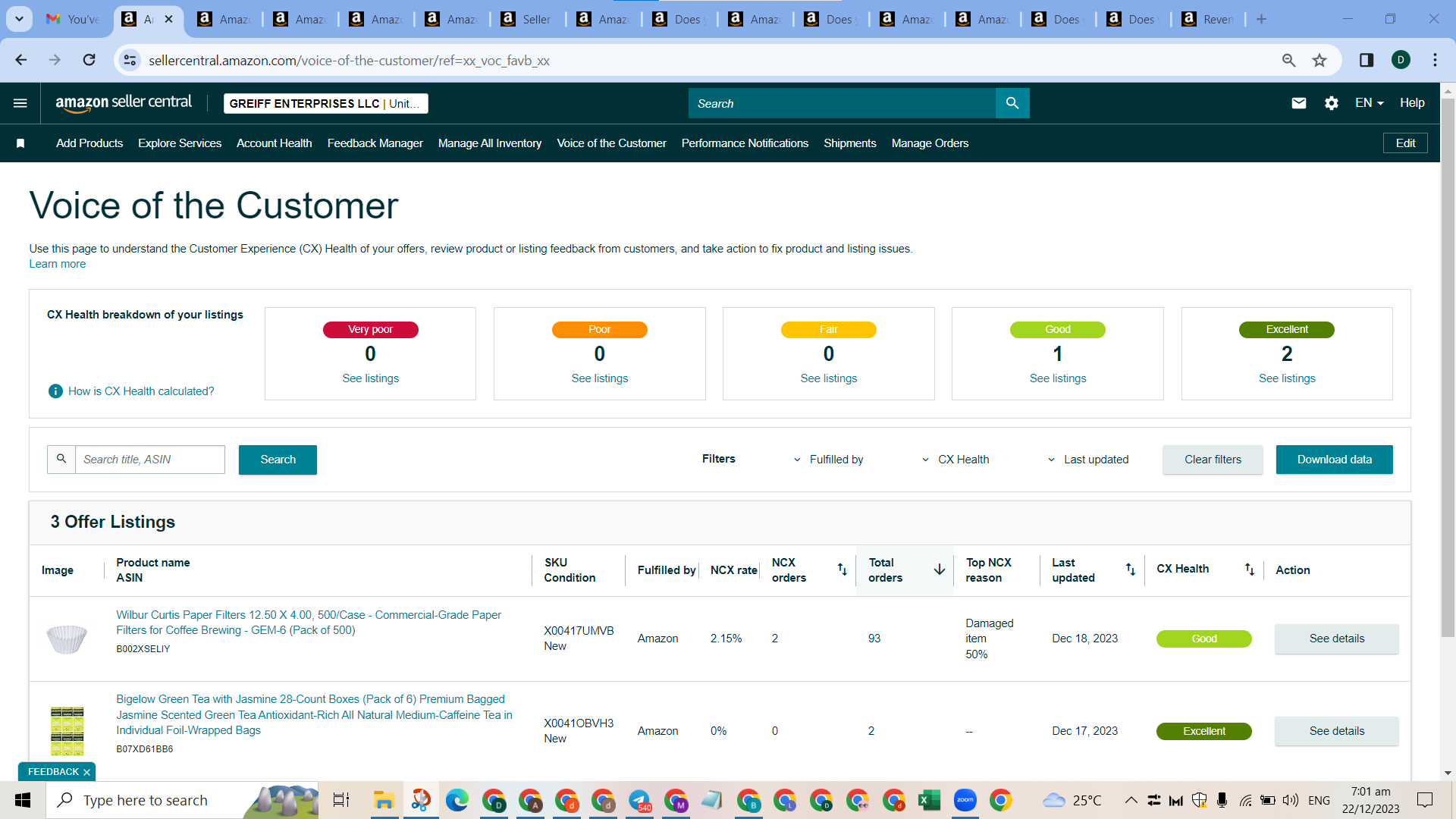See listings under Good
The height and width of the screenshot is (819, 1456).
(x=1058, y=378)
